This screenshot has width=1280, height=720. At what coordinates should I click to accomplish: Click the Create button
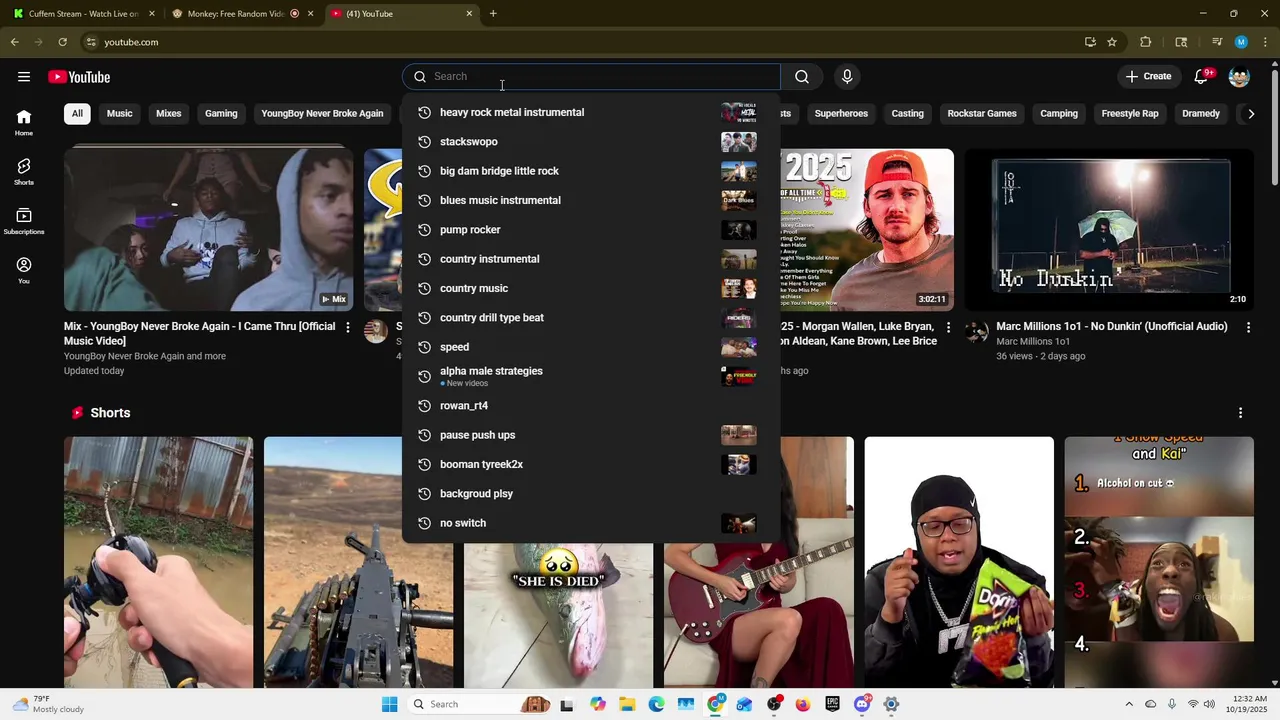coord(1148,77)
